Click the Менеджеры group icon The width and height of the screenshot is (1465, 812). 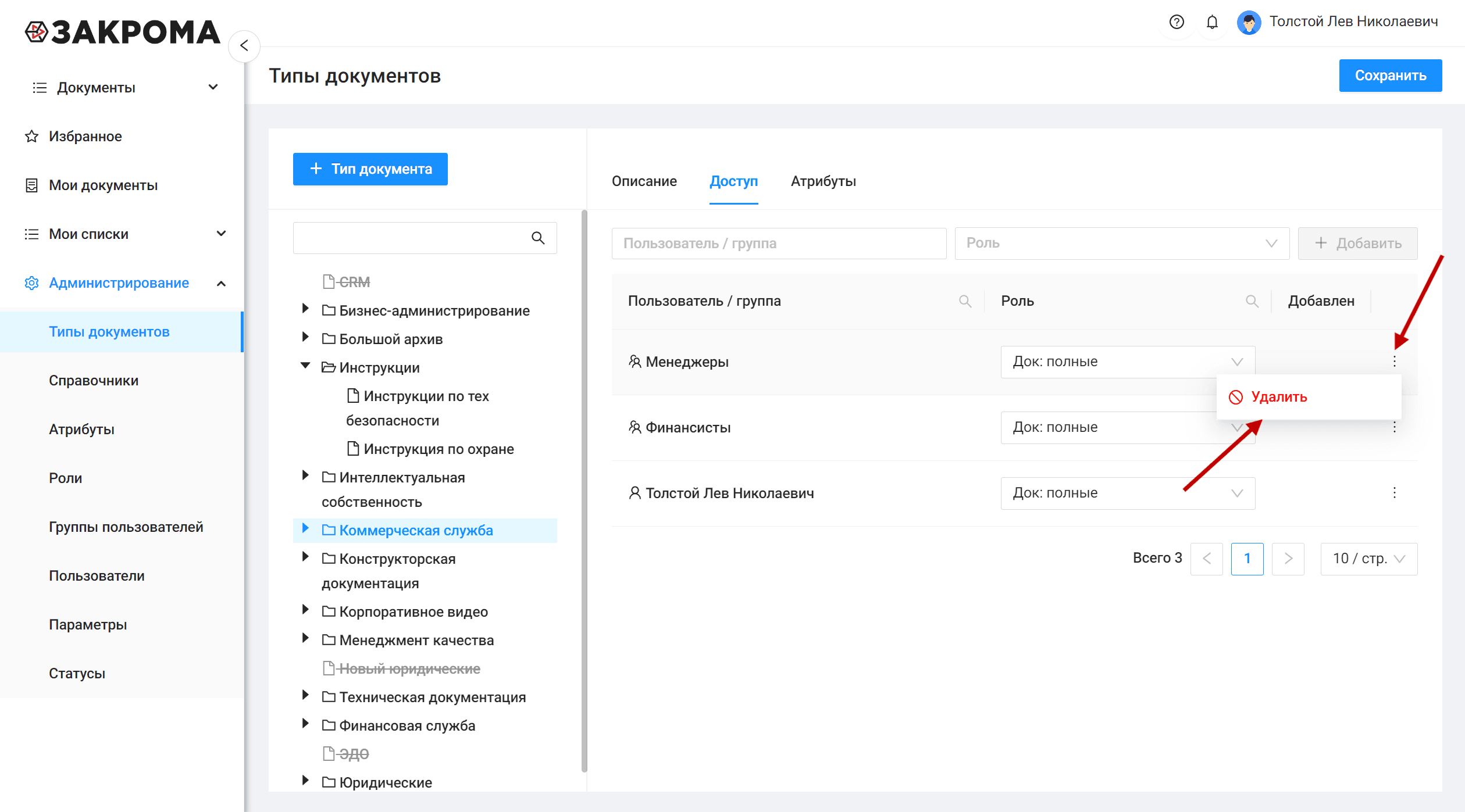click(x=635, y=362)
